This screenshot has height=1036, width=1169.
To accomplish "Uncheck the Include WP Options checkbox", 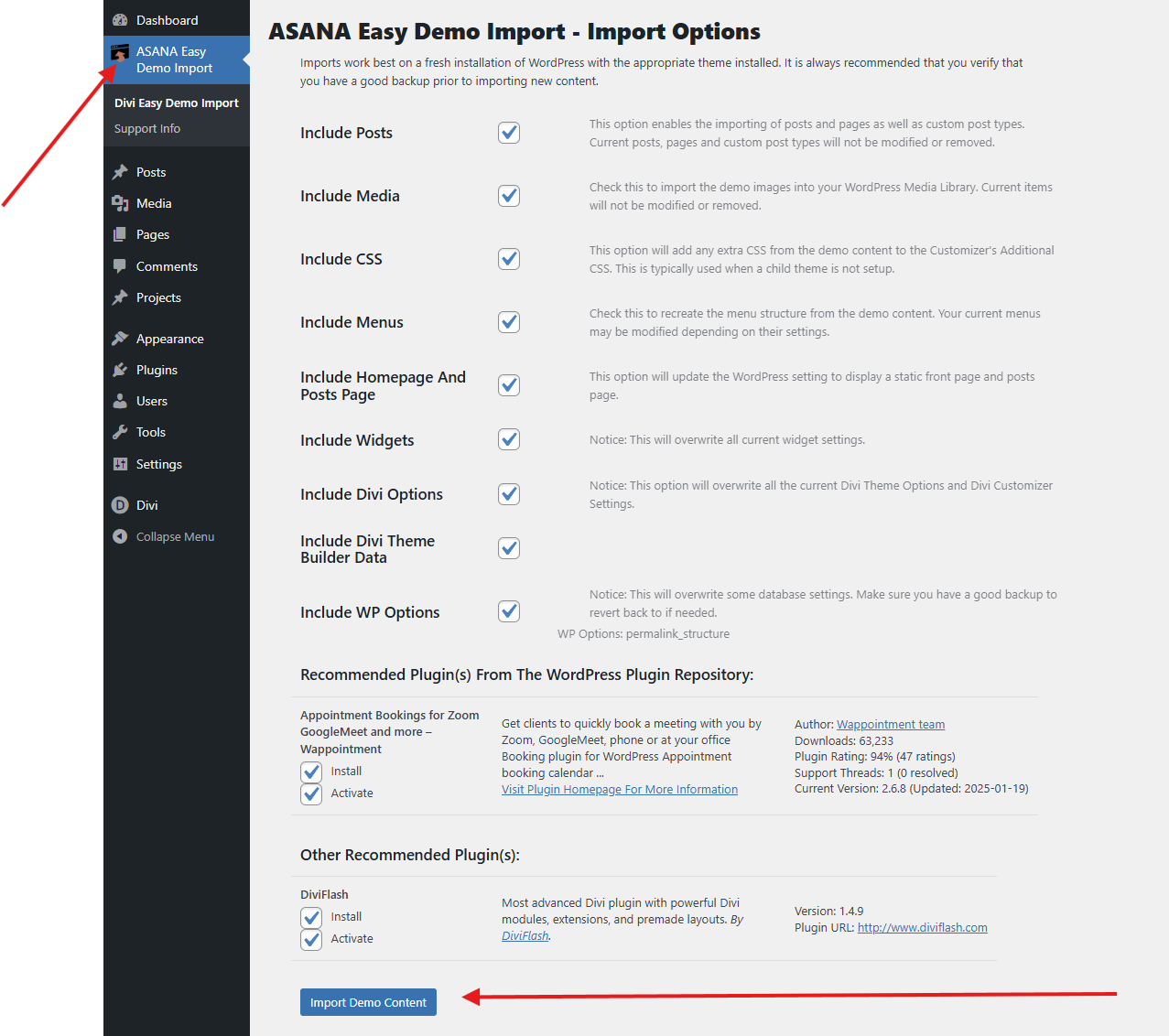I will coord(509,611).
